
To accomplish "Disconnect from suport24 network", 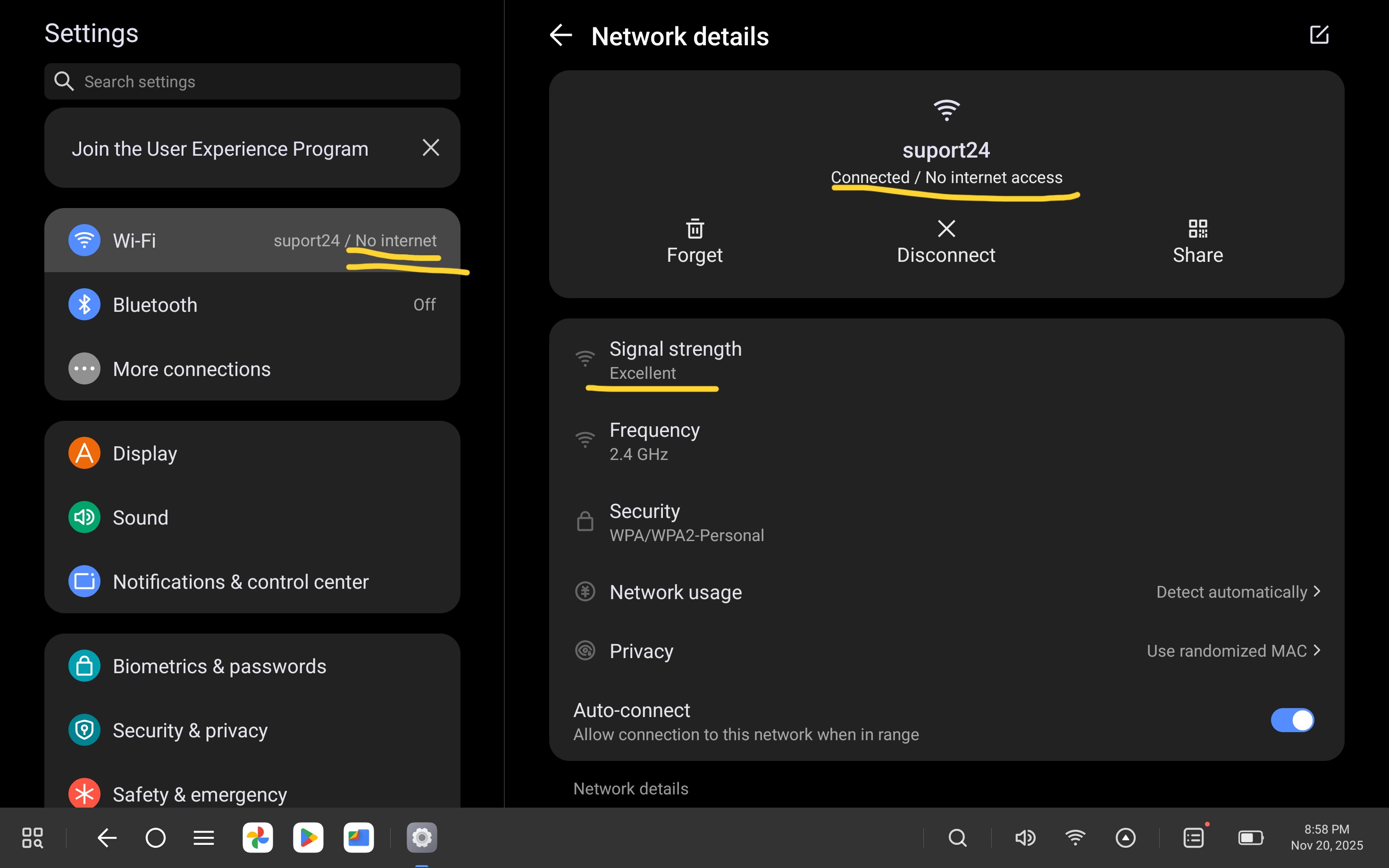I will click(946, 242).
